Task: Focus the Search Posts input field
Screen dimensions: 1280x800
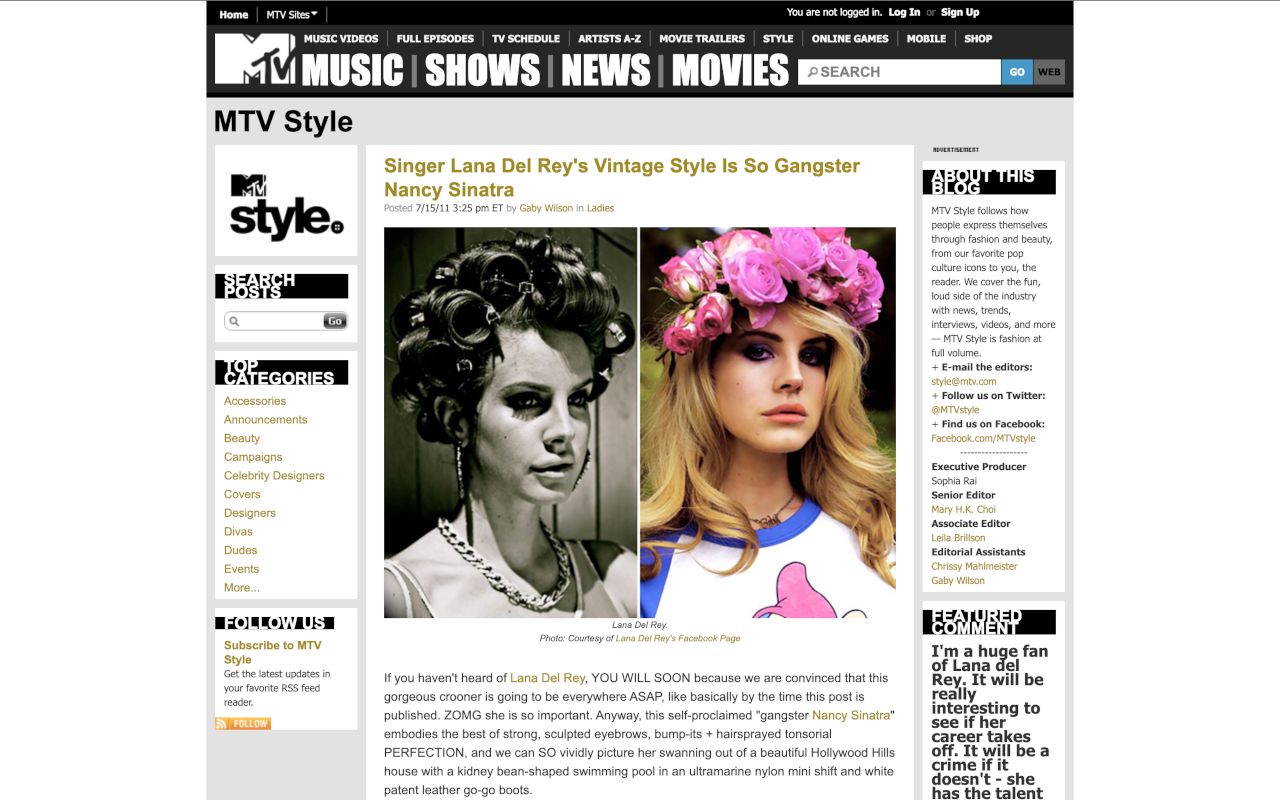Action: pyautogui.click(x=274, y=321)
